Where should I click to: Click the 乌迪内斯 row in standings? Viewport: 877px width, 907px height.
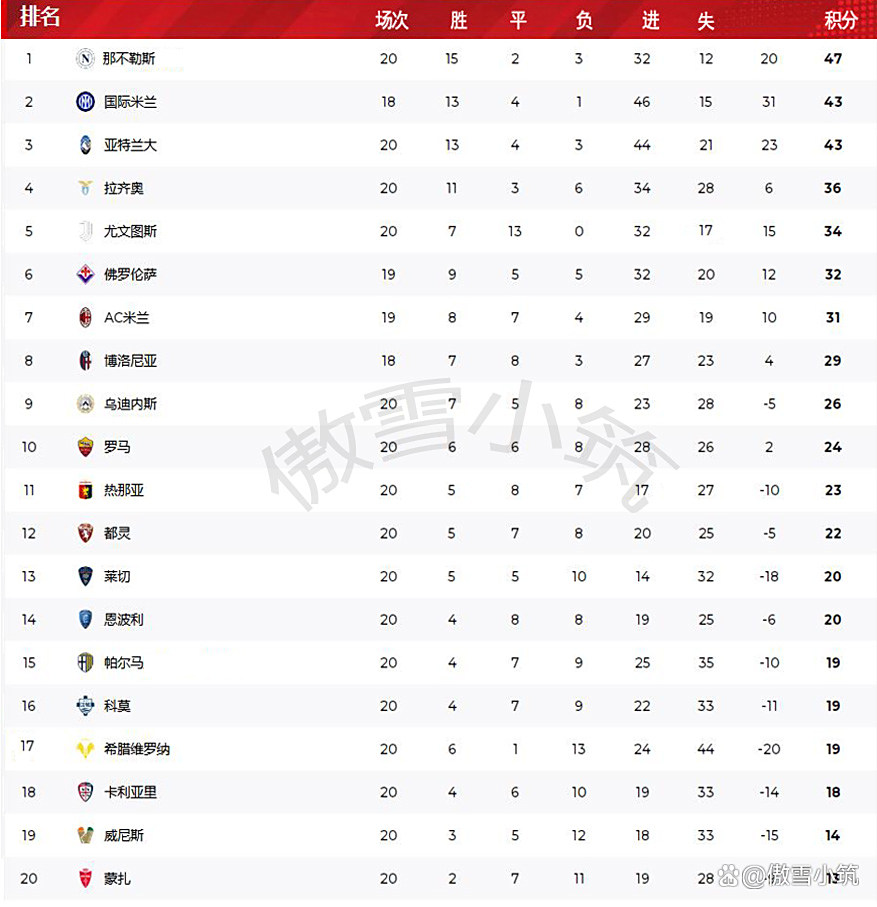pyautogui.click(x=440, y=404)
